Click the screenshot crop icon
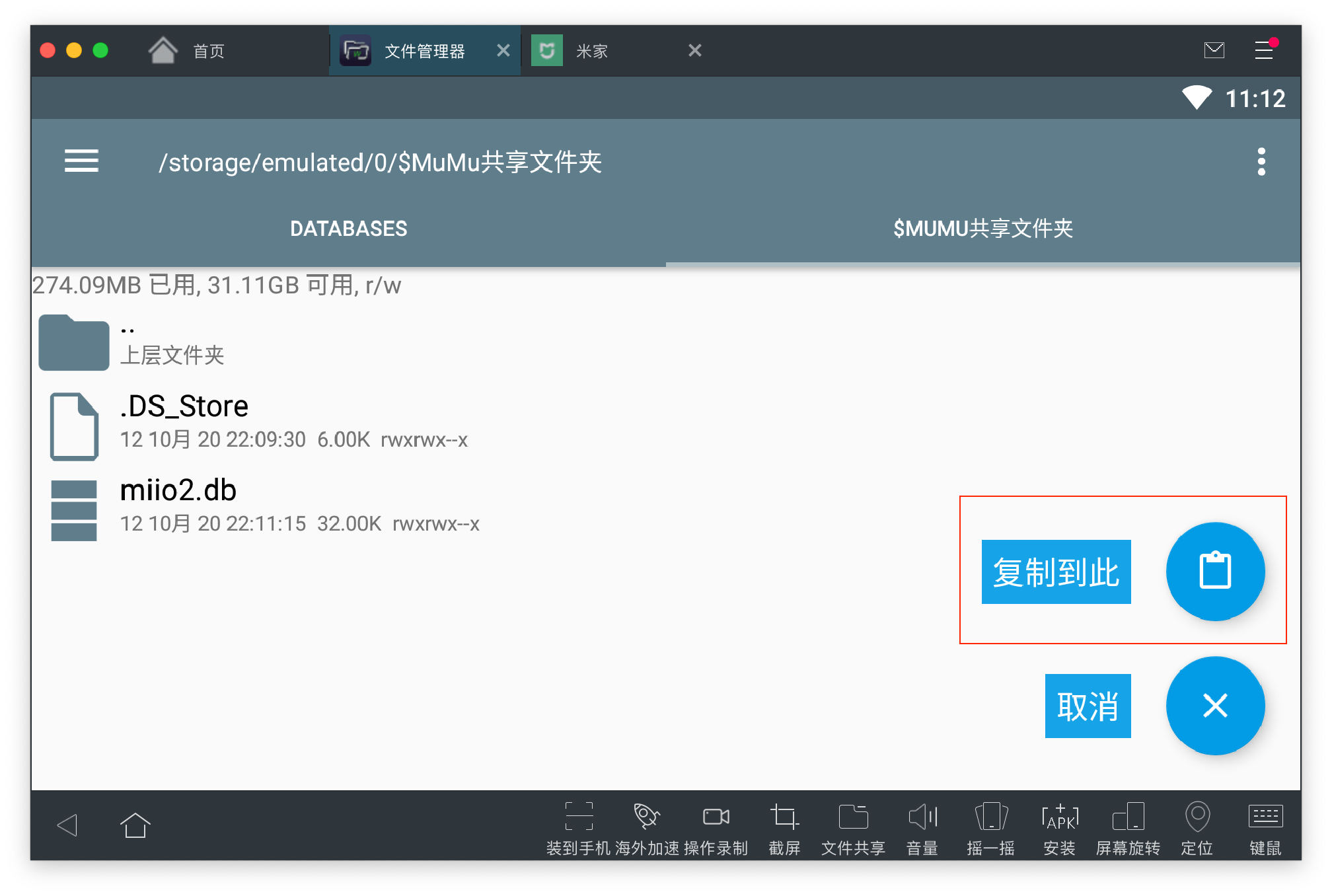 tap(784, 818)
